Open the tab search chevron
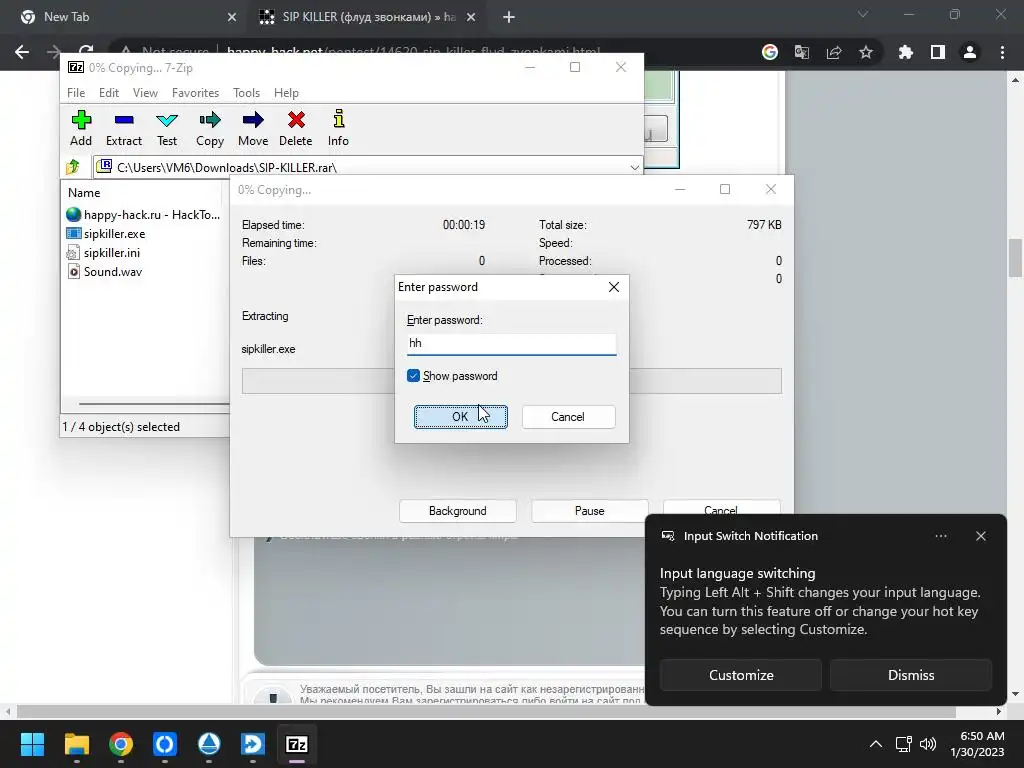Viewport: 1024px width, 768px height. pos(863,14)
